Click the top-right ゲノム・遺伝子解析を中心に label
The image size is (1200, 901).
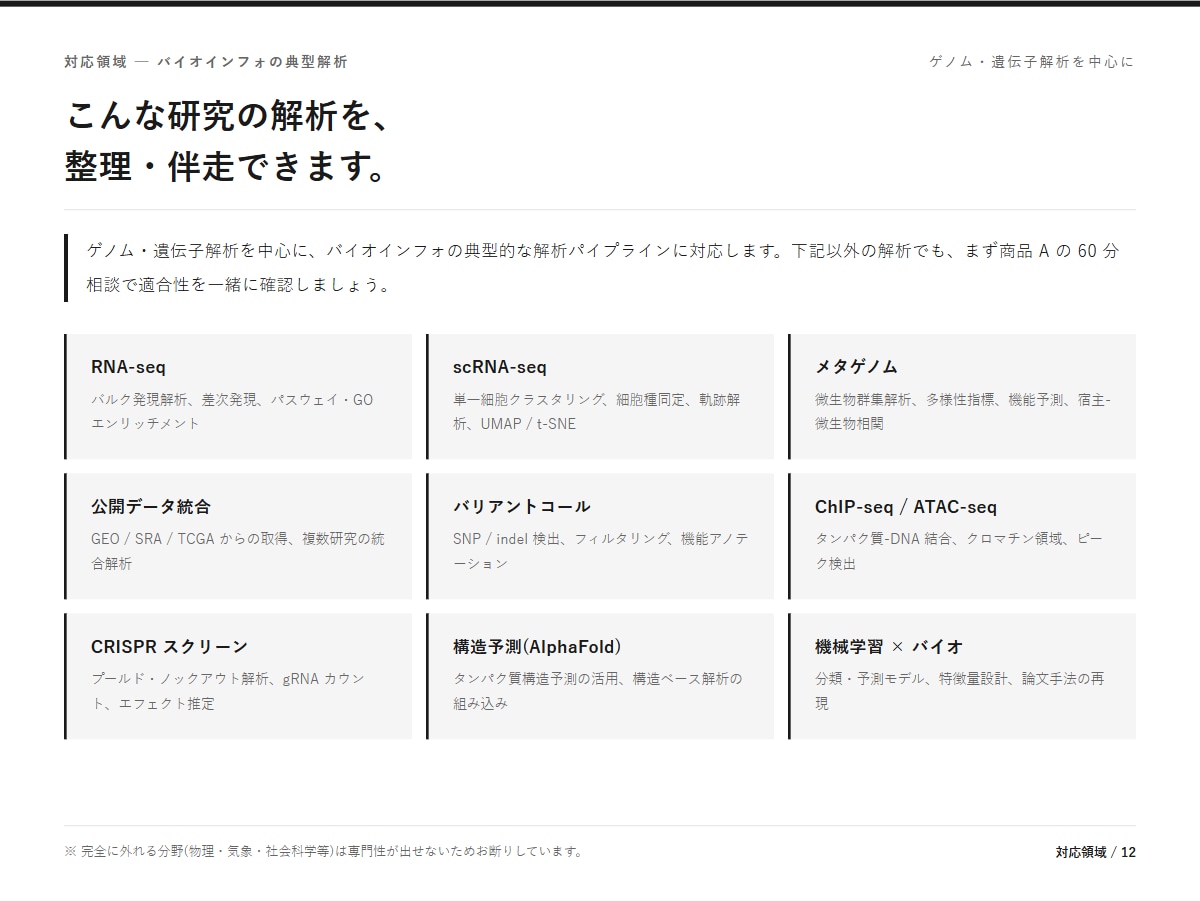tap(1032, 62)
